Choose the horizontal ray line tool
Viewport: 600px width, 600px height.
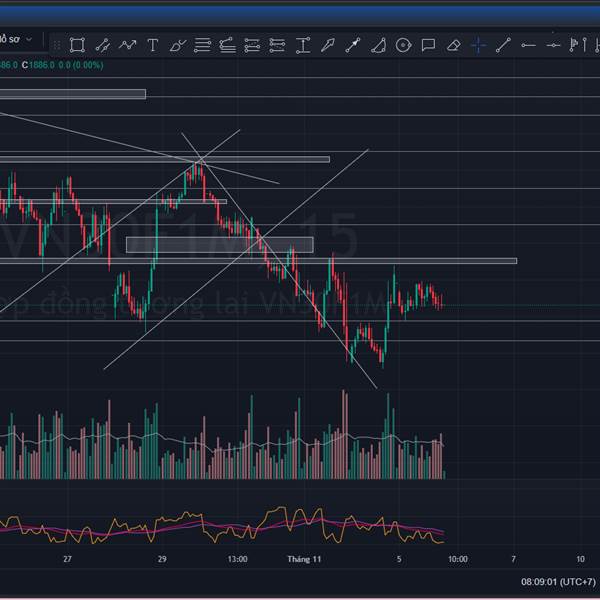[x=528, y=46]
